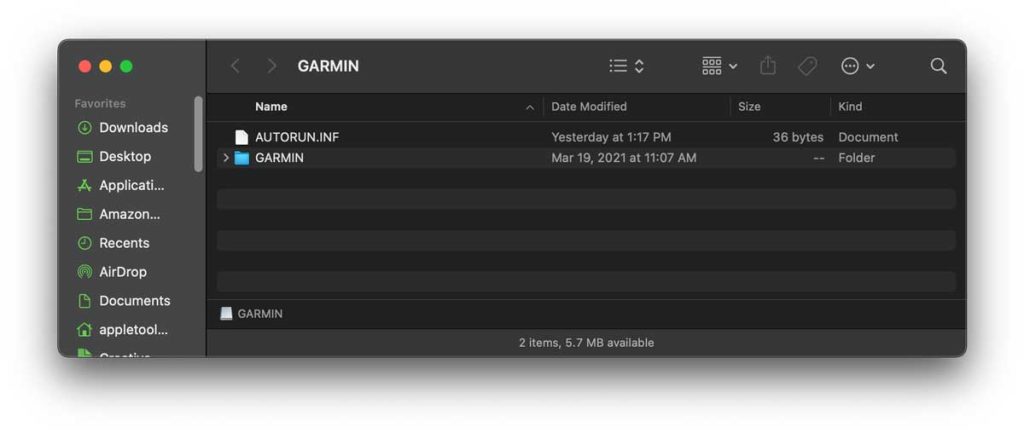Expand the GARMIN folder disclosure triangle
The image size is (1024, 433).
point(226,158)
